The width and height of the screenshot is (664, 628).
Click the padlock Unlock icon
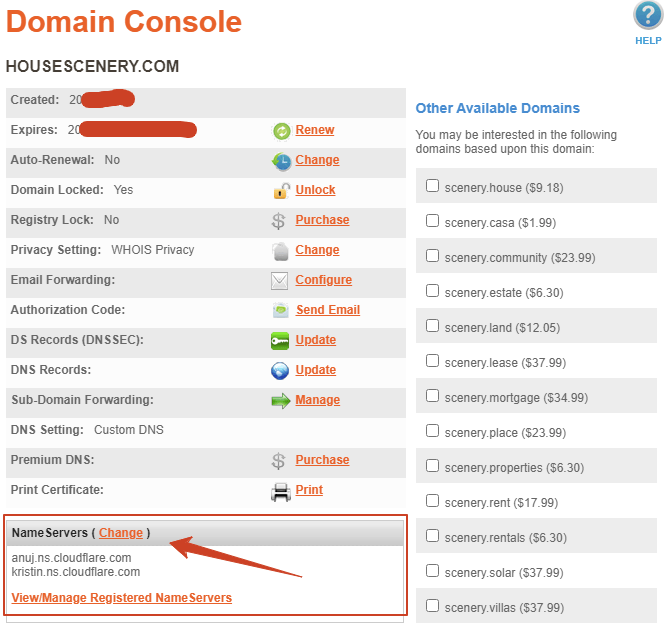[x=280, y=191]
